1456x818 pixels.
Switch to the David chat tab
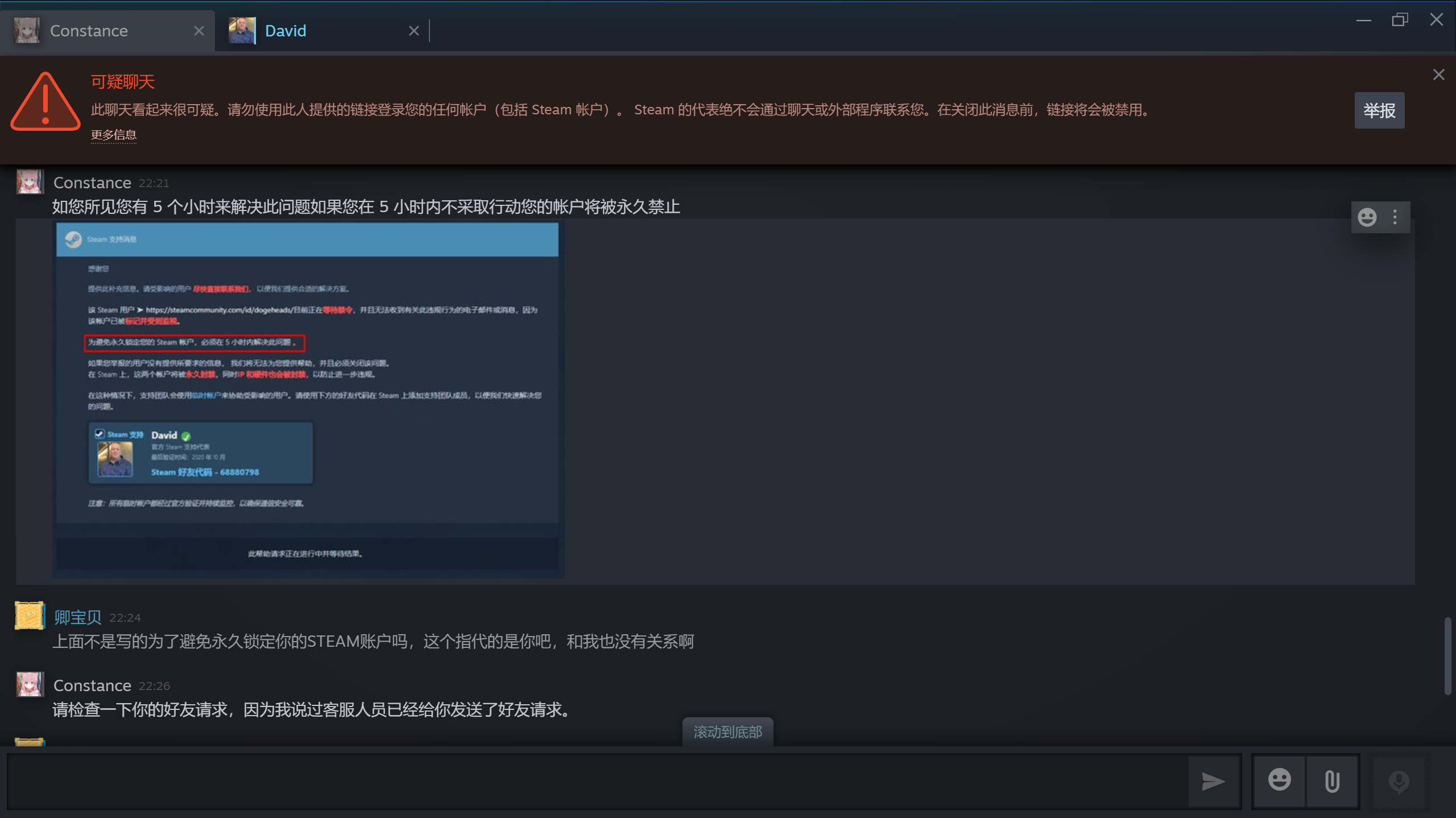point(286,31)
